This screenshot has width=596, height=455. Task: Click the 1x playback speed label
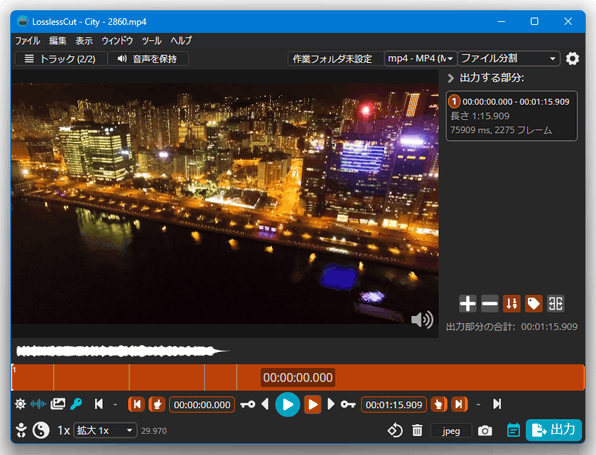(x=63, y=431)
